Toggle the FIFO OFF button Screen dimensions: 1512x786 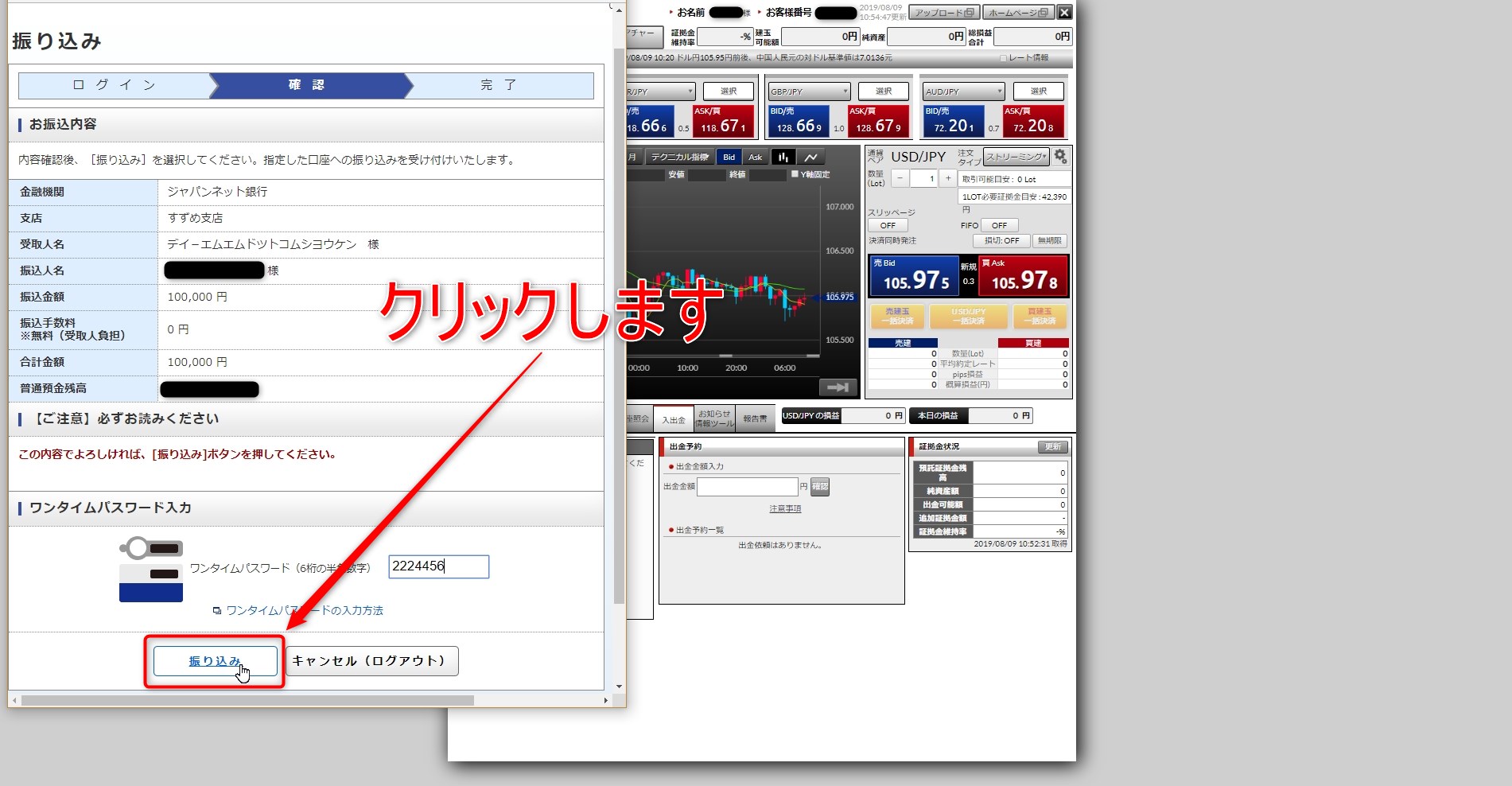pyautogui.click(x=999, y=226)
